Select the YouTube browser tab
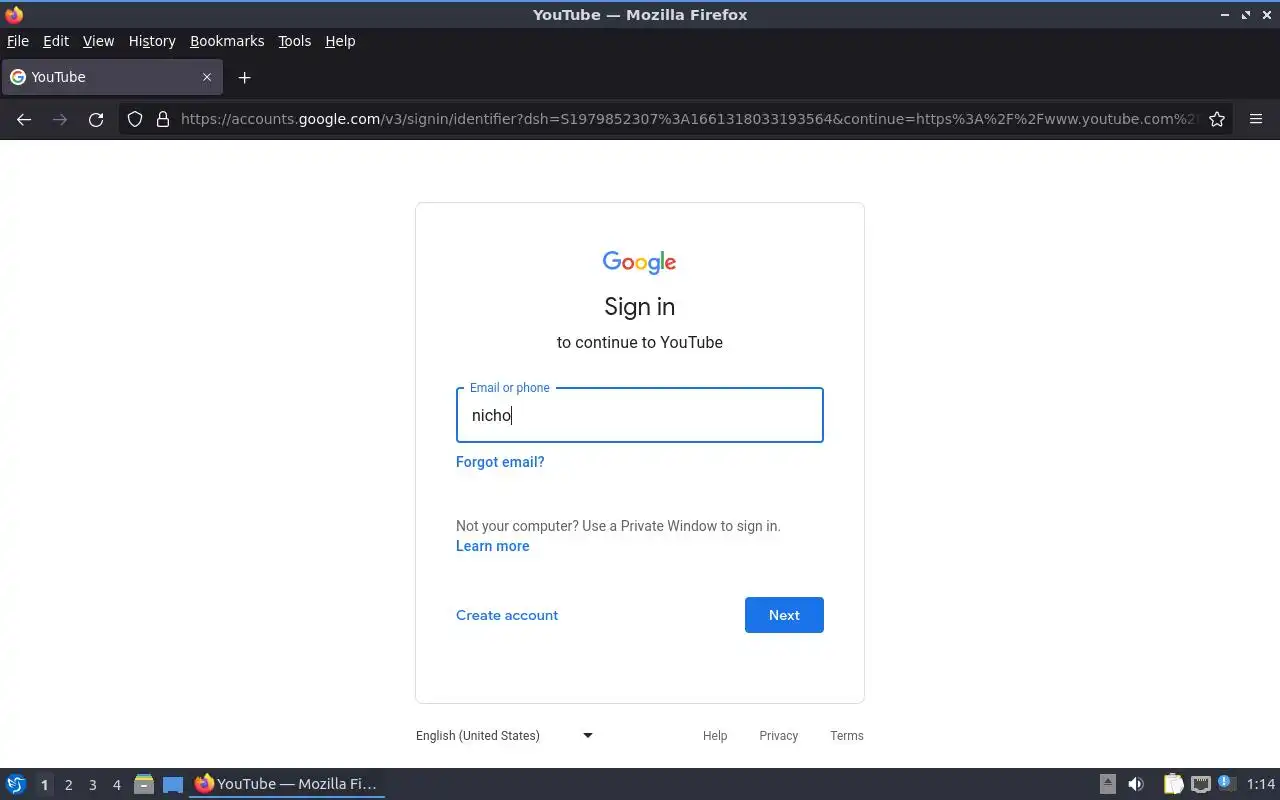This screenshot has height=800, width=1280. 111,77
